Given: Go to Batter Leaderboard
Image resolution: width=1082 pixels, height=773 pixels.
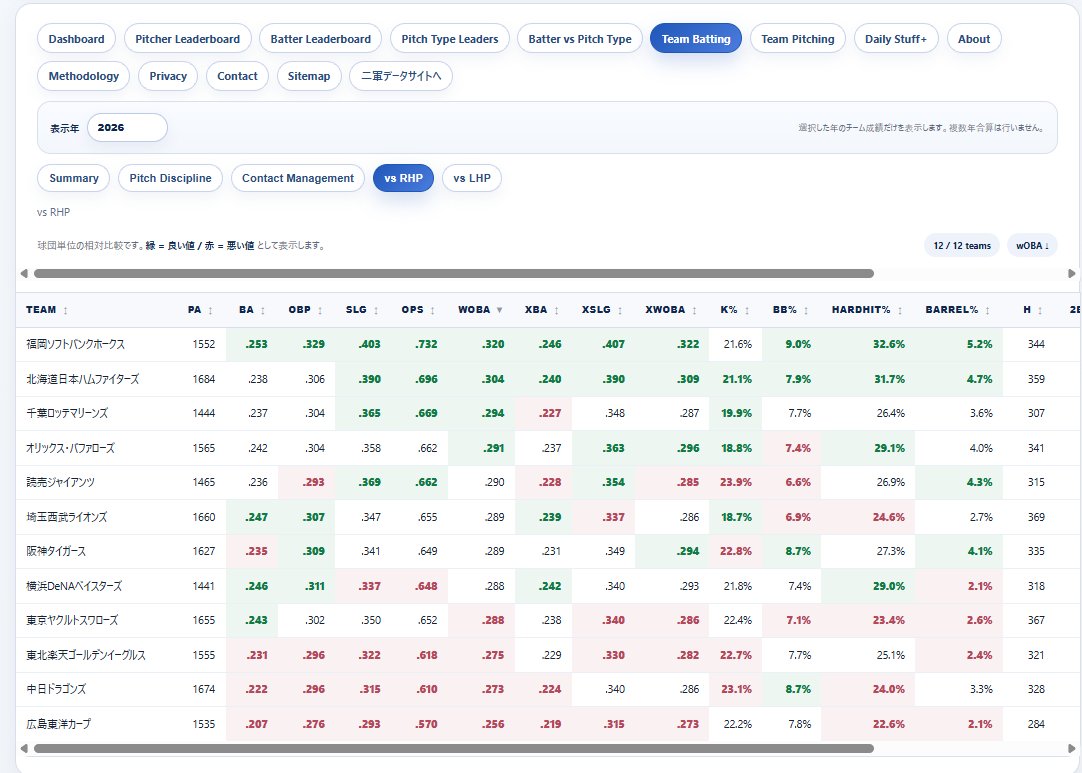Looking at the screenshot, I should [321, 39].
